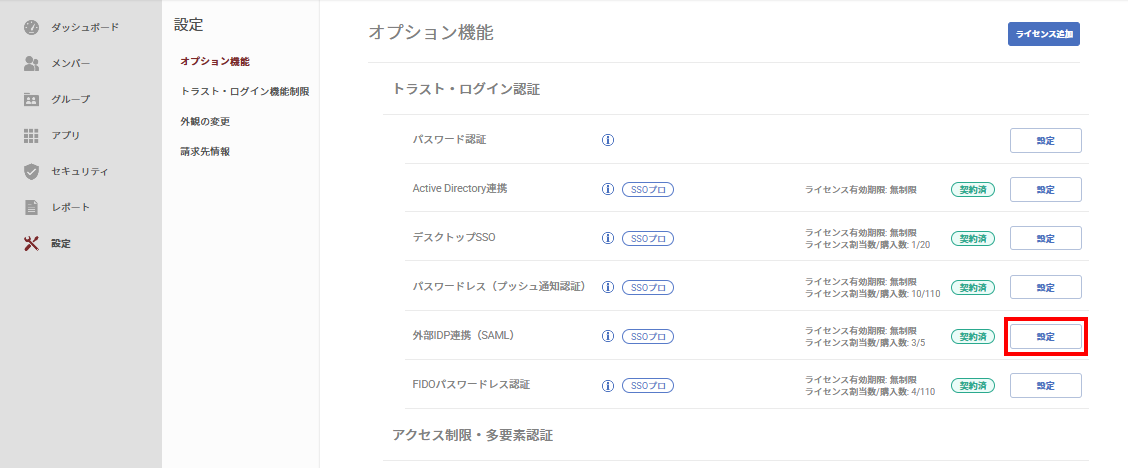The width and height of the screenshot is (1128, 470).
Task: Go to 請求先情報 settings page
Action: pyautogui.click(x=205, y=152)
